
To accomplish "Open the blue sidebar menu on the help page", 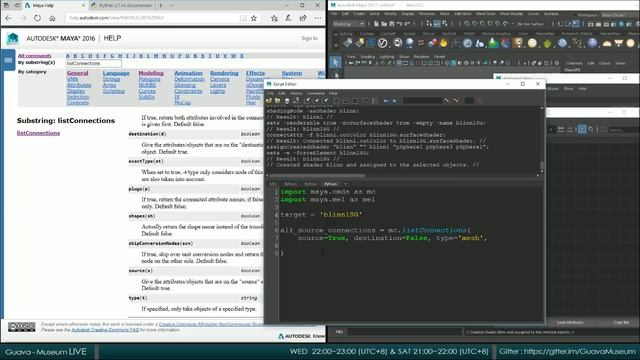I will (8, 60).
